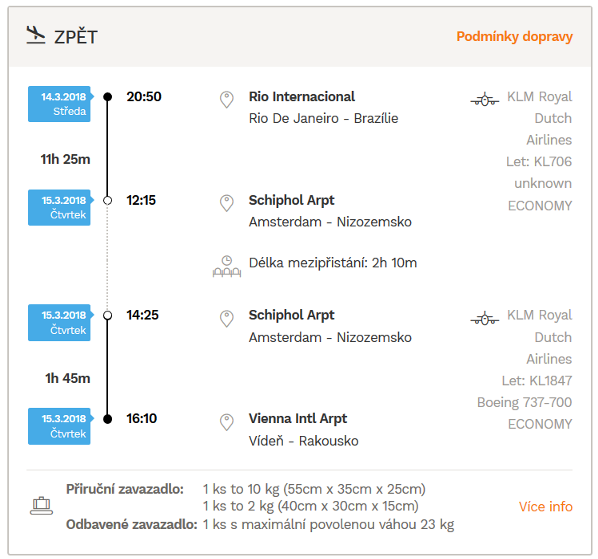Click location pin beside Schiphol Arpt departure 14:25

(227, 318)
